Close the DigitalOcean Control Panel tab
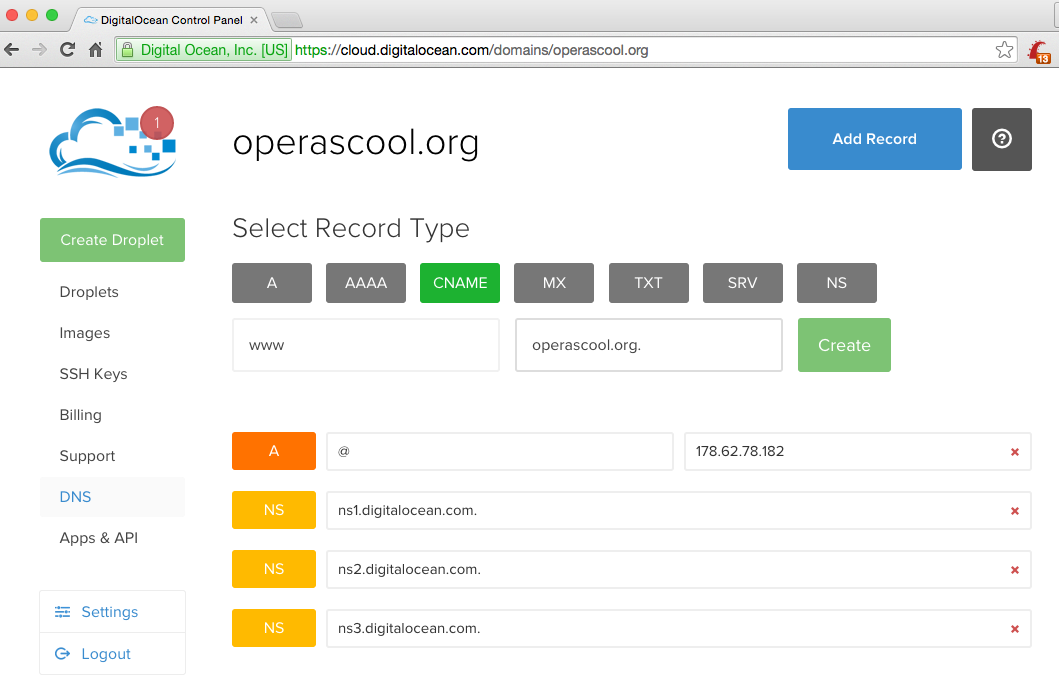 click(x=254, y=20)
